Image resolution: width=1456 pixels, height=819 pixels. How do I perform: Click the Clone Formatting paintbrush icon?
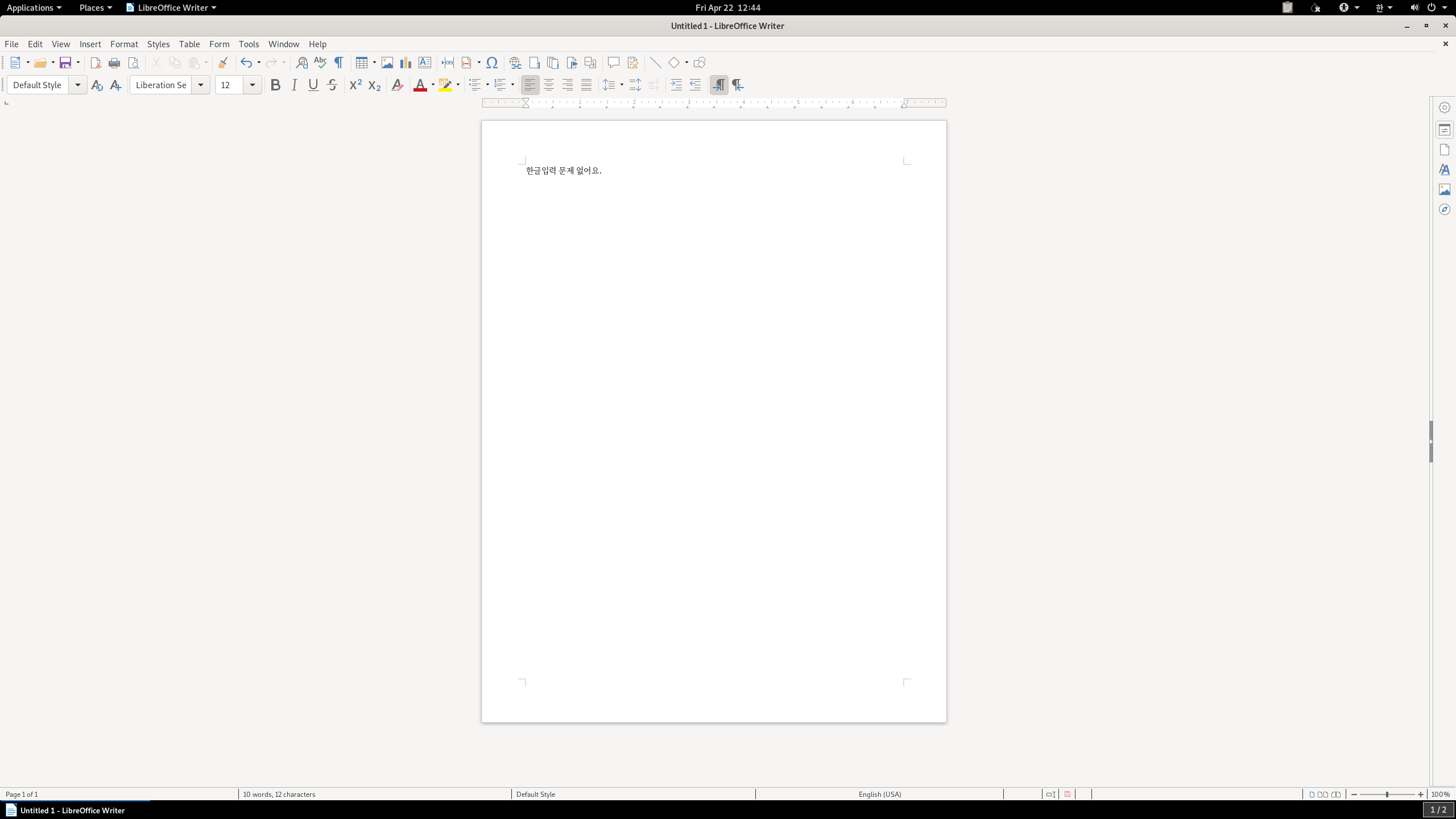(223, 63)
